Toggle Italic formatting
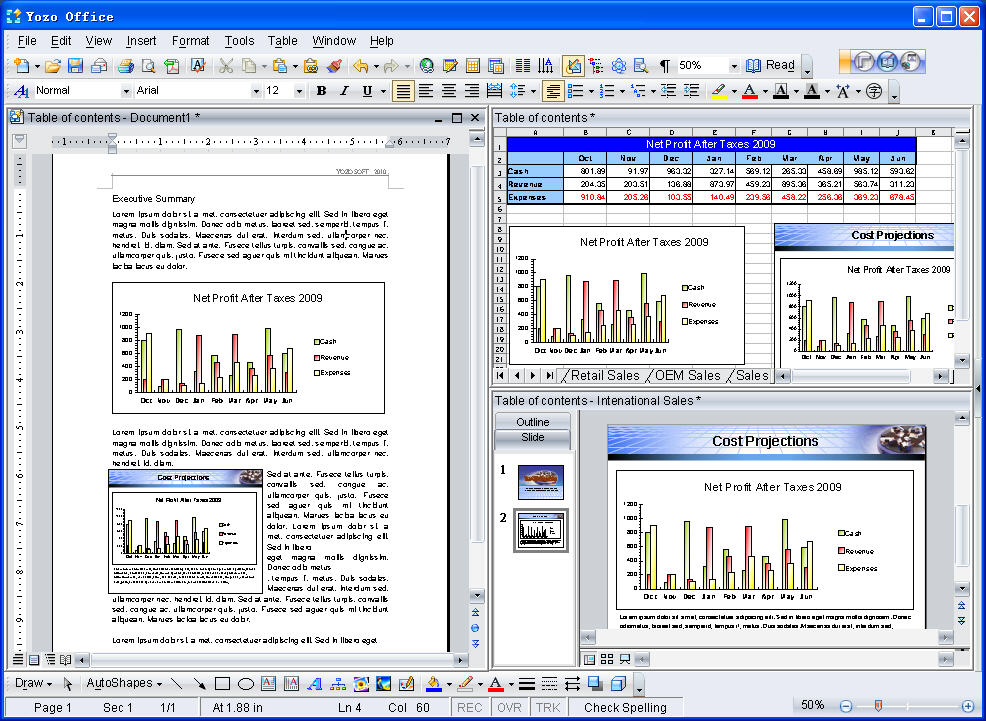 (344, 91)
